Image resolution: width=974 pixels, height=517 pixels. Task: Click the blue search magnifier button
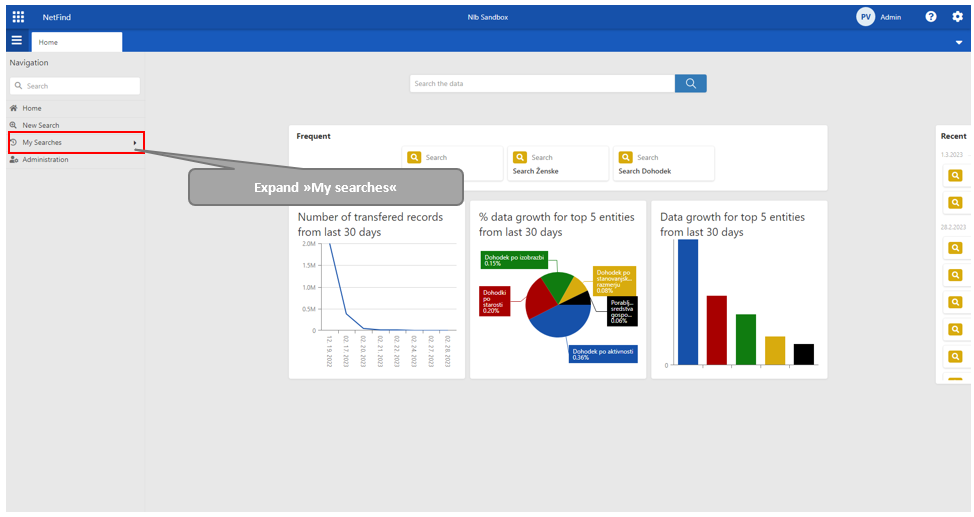(x=690, y=83)
